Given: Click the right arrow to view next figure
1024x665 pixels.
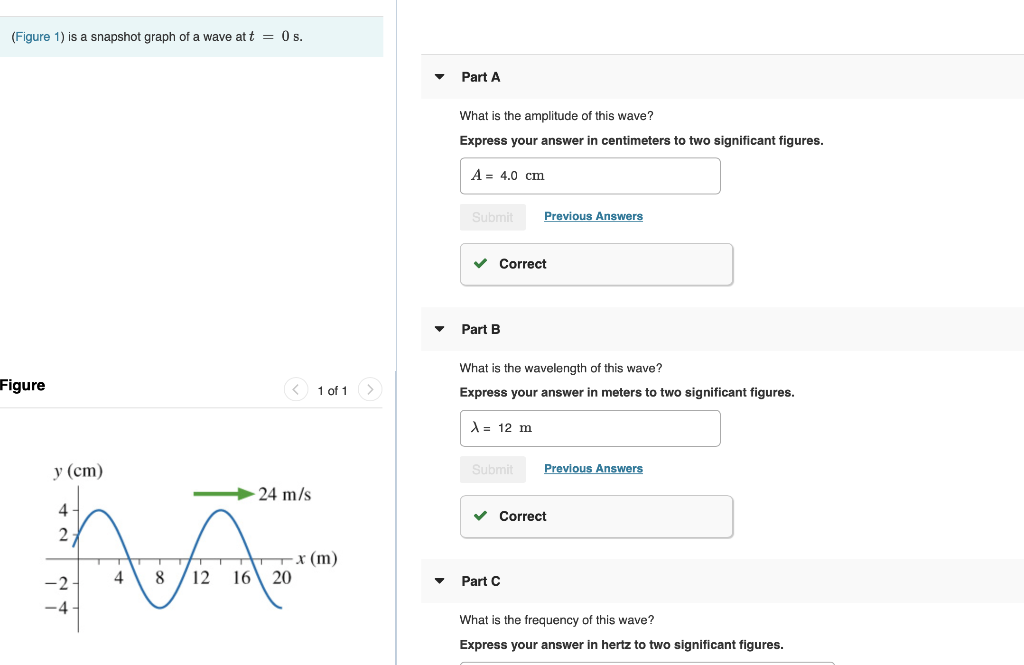Looking at the screenshot, I should pos(369,390).
